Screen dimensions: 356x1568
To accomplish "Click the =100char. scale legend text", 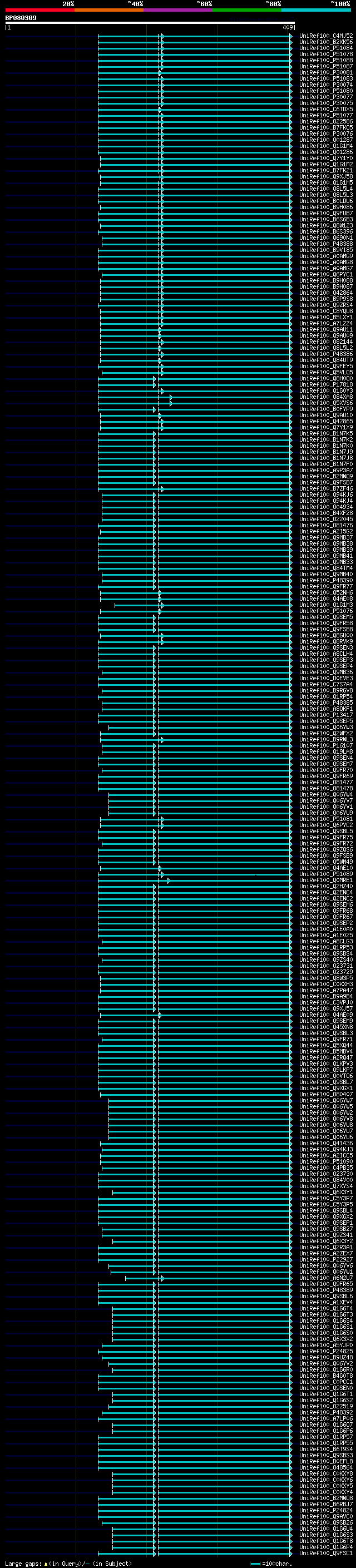I will coord(276,1563).
